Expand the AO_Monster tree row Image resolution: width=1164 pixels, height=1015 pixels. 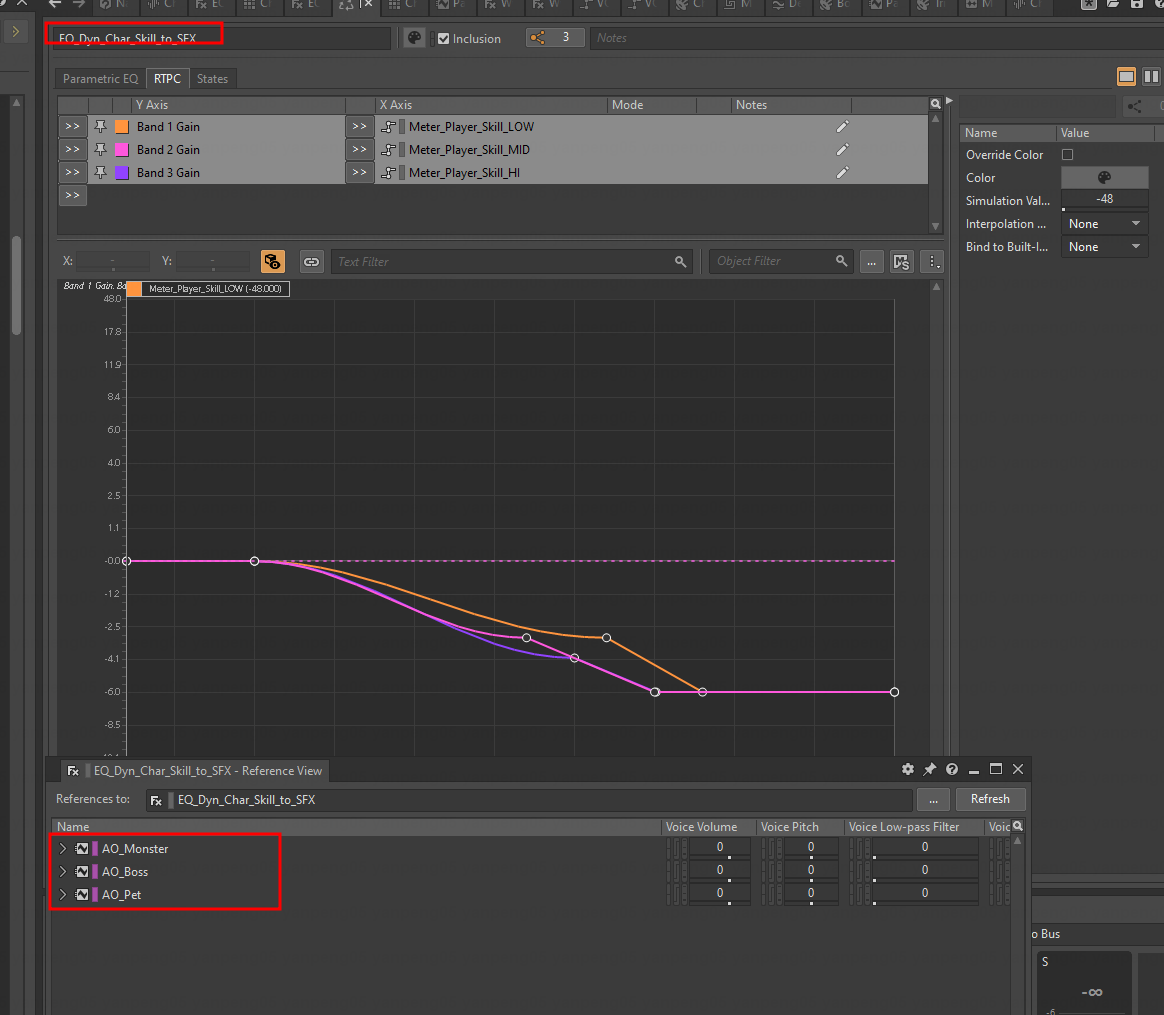pos(63,849)
